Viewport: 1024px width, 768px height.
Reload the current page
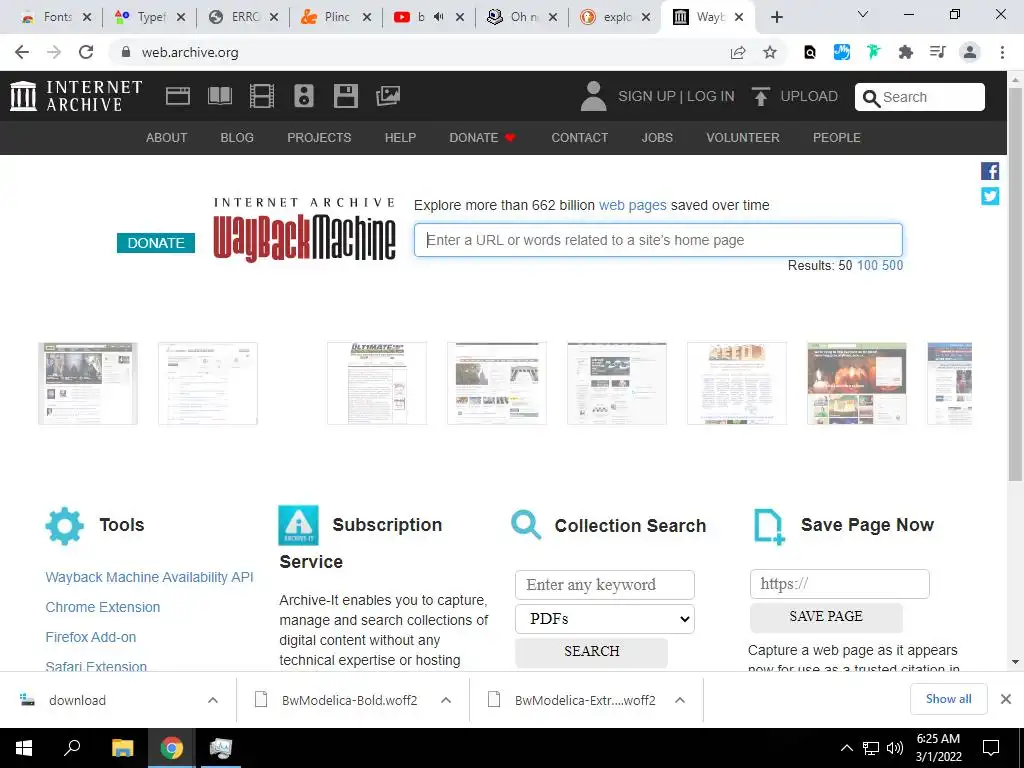click(x=86, y=52)
